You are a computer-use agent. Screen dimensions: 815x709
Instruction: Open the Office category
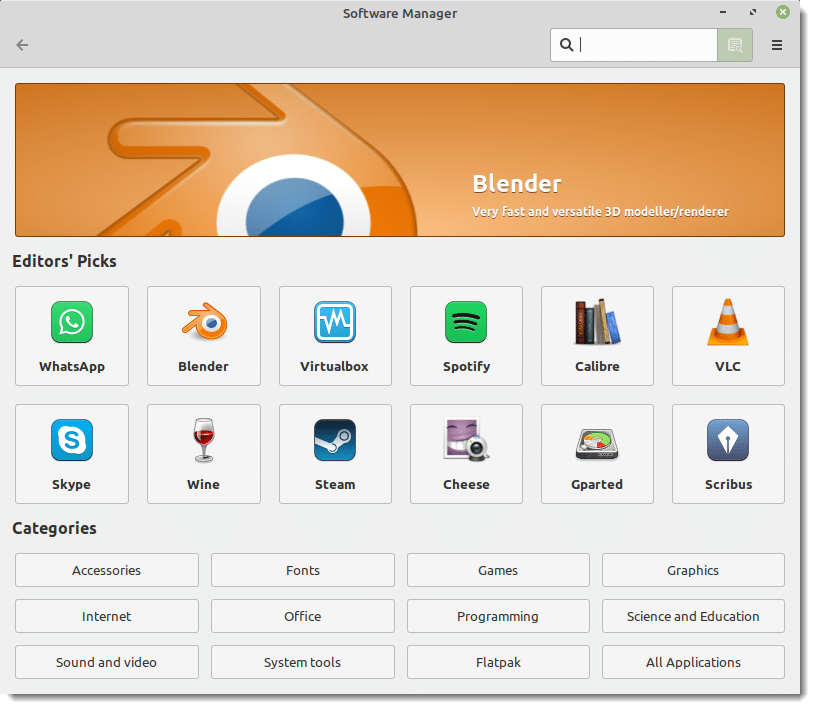[304, 618]
